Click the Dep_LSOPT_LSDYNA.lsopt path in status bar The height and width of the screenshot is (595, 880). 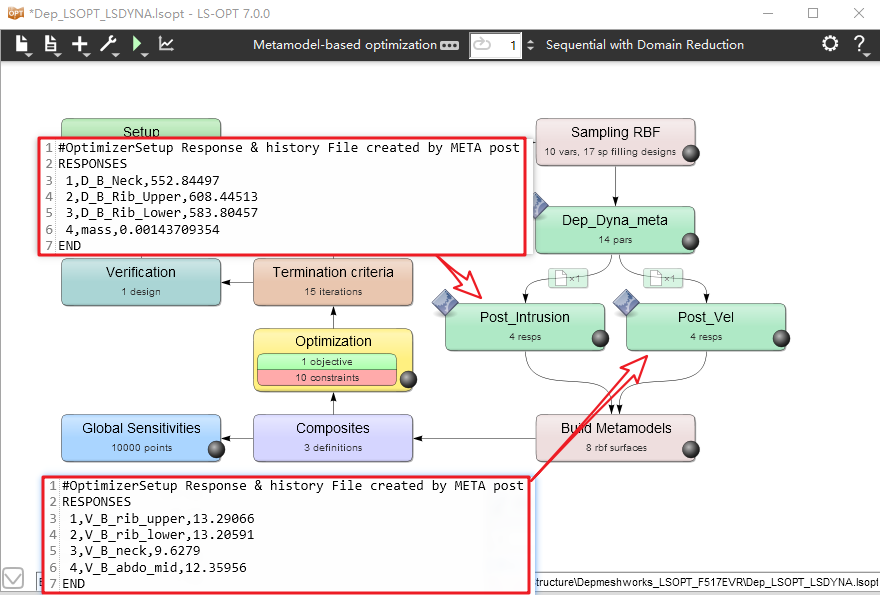tap(705, 582)
